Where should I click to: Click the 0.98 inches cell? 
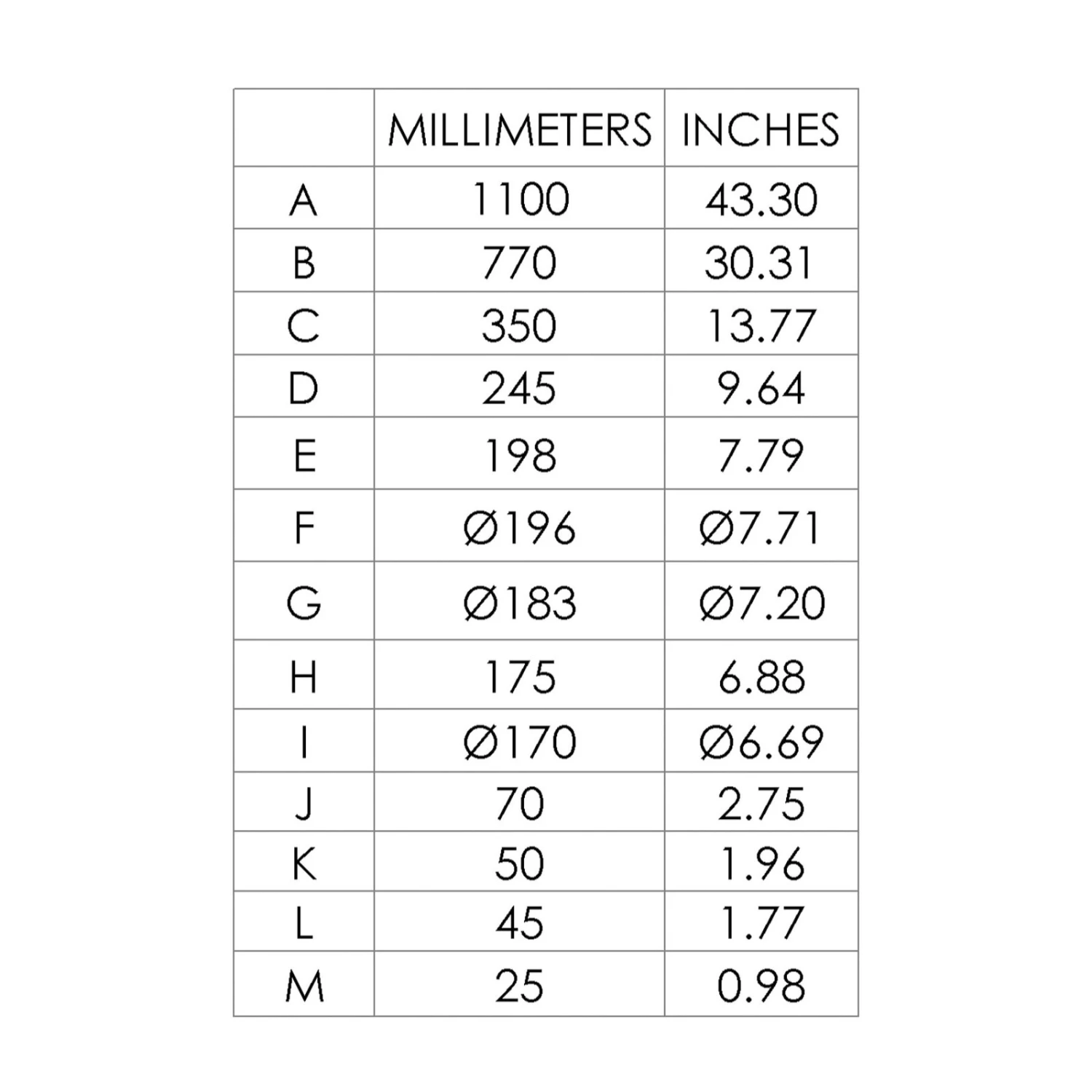pyautogui.click(x=761, y=985)
